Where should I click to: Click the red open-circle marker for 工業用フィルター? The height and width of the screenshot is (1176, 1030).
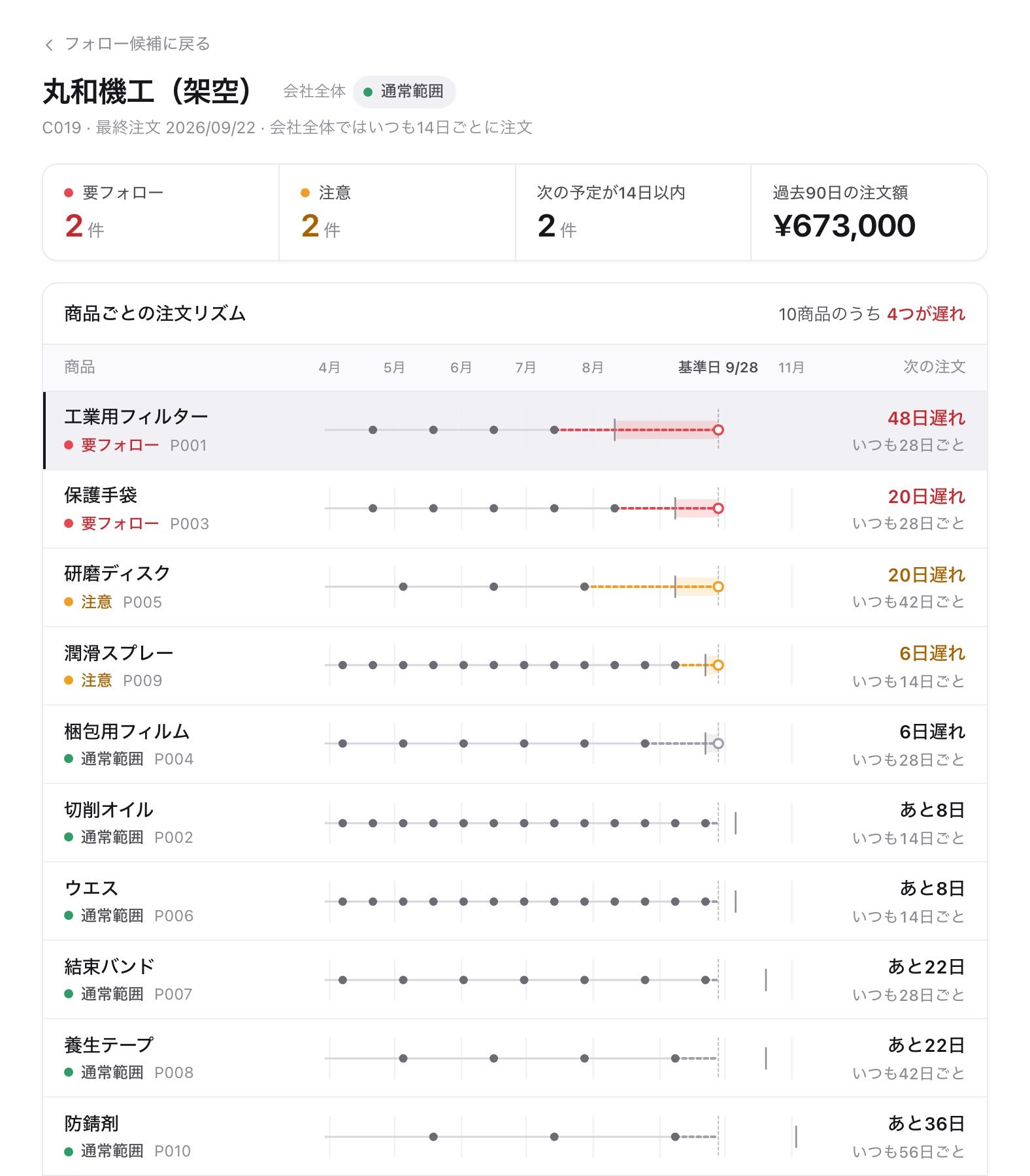coord(718,430)
